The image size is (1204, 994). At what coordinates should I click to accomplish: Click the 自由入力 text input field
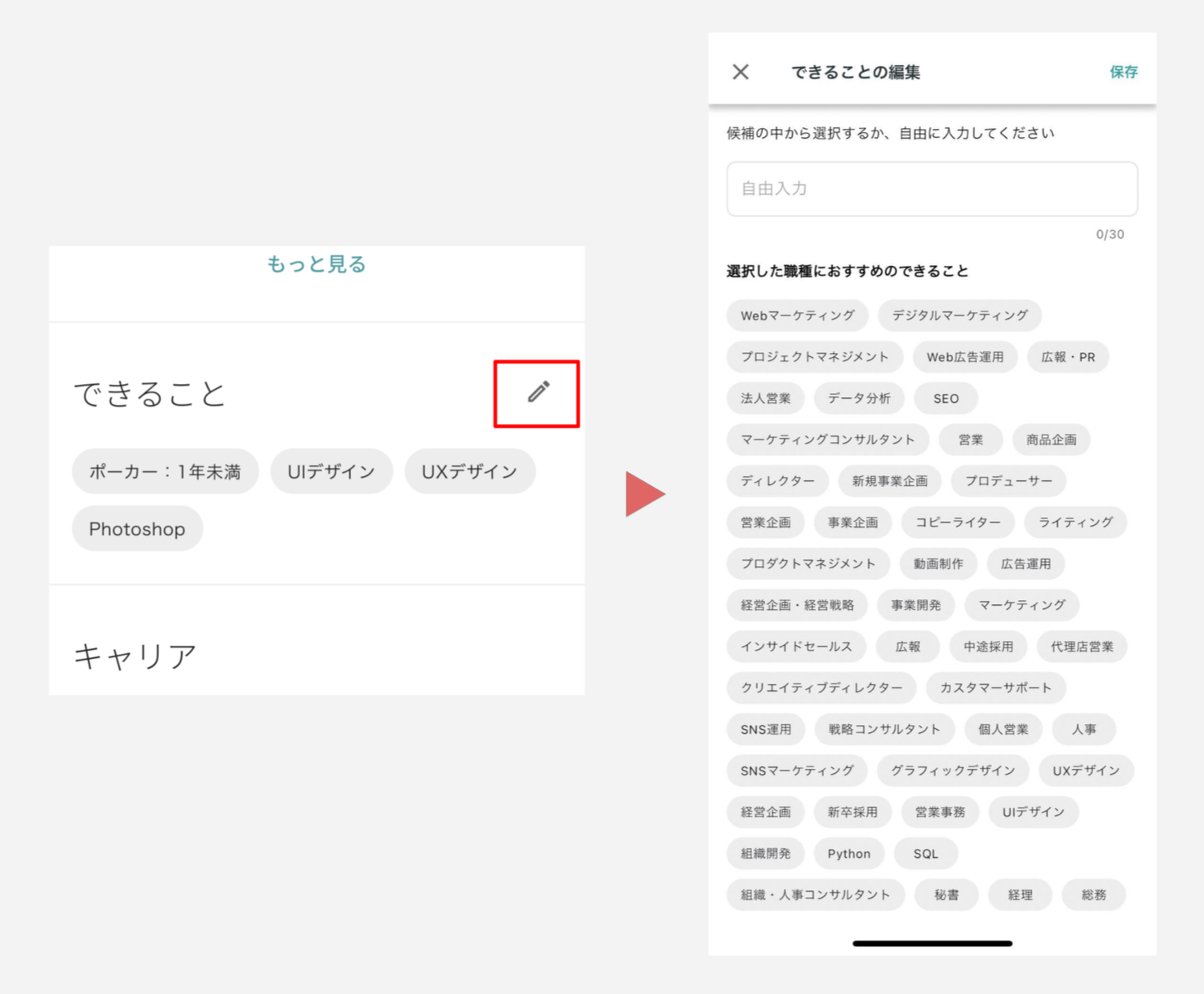pos(931,188)
